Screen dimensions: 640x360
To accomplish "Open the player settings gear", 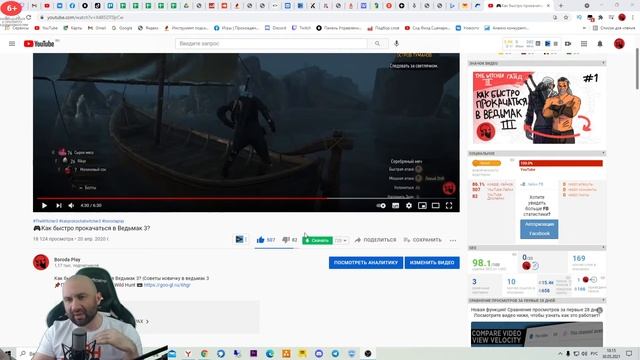I will tap(409, 206).
